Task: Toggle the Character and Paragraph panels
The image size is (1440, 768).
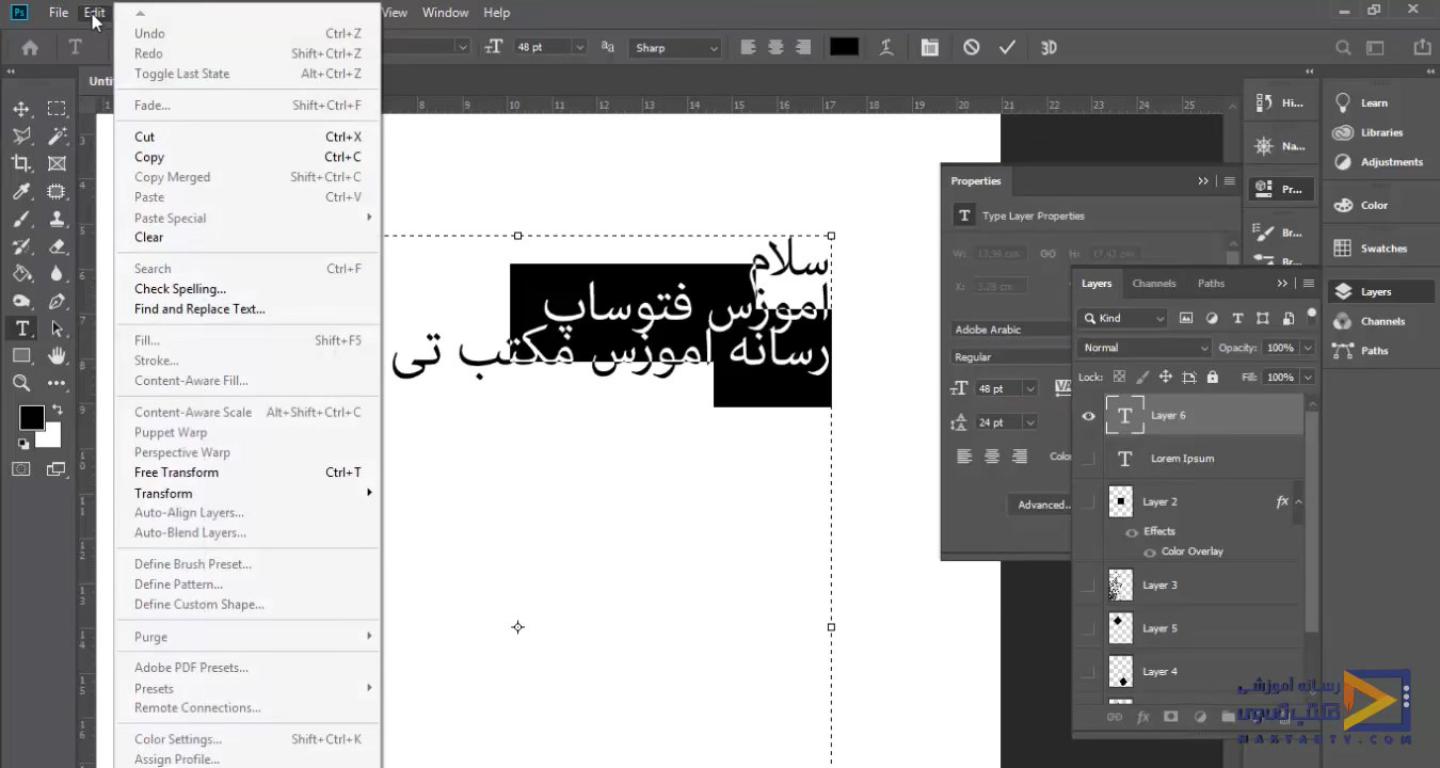Action: [930, 47]
